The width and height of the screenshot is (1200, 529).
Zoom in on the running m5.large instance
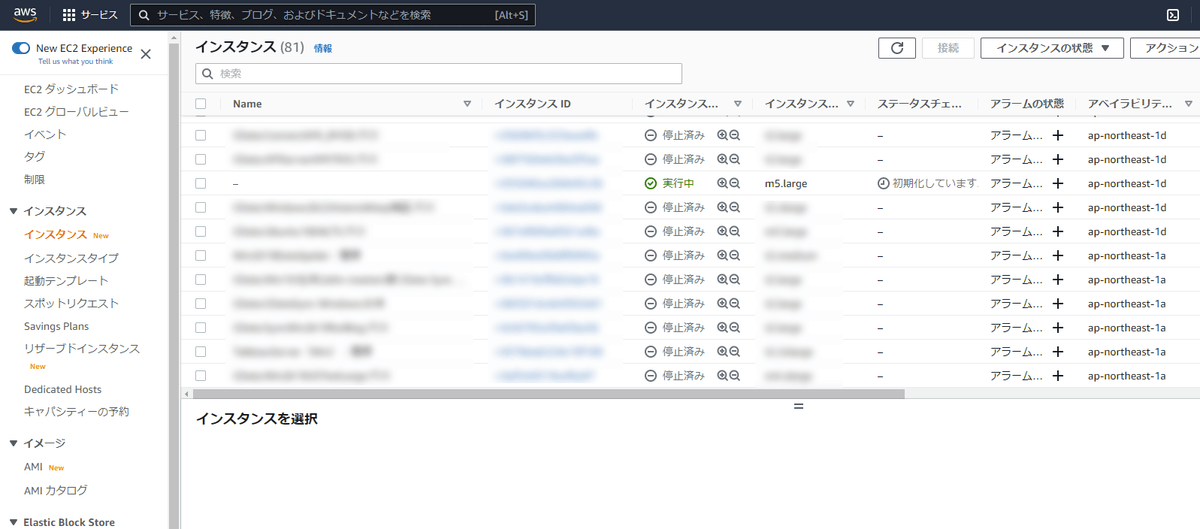pyautogui.click(x=722, y=183)
